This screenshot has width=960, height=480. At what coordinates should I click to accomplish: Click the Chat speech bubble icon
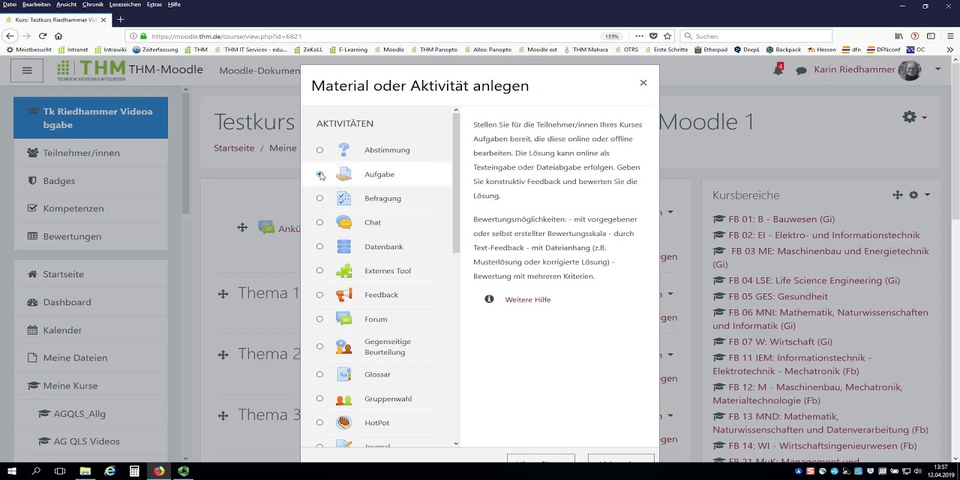point(343,222)
